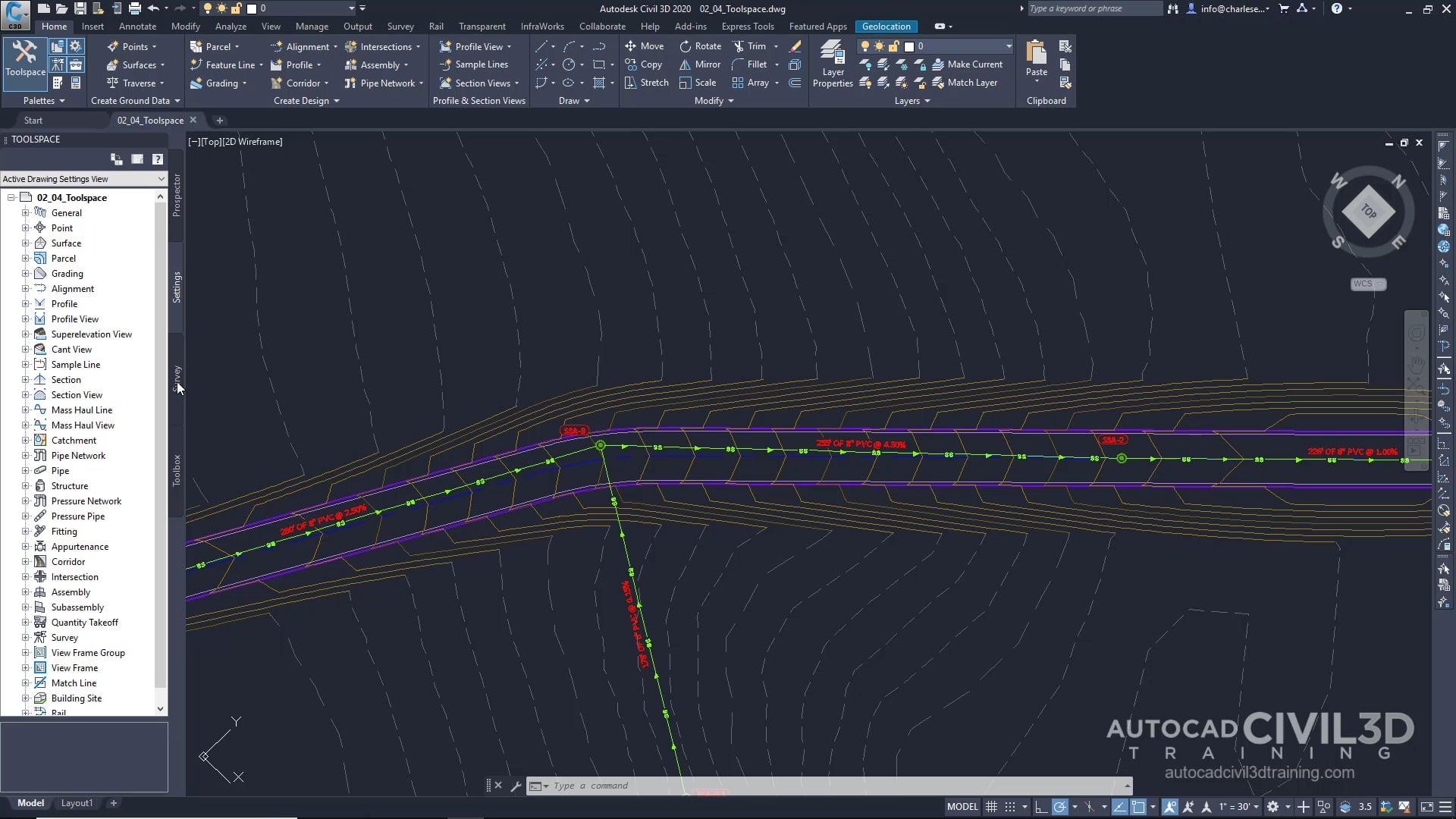
Task: Open the Annotate ribbon tab
Action: [x=137, y=27]
